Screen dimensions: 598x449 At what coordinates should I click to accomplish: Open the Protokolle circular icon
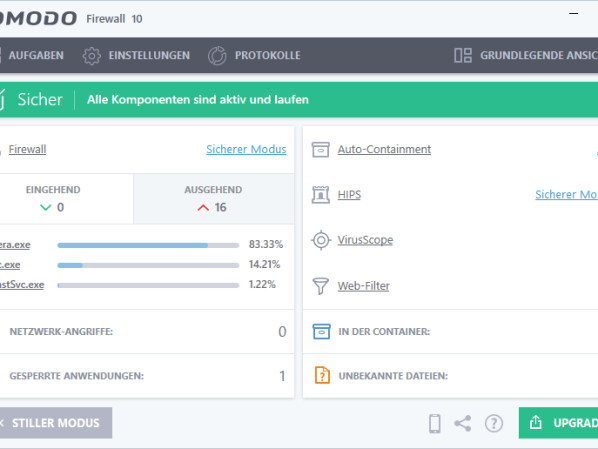click(217, 56)
